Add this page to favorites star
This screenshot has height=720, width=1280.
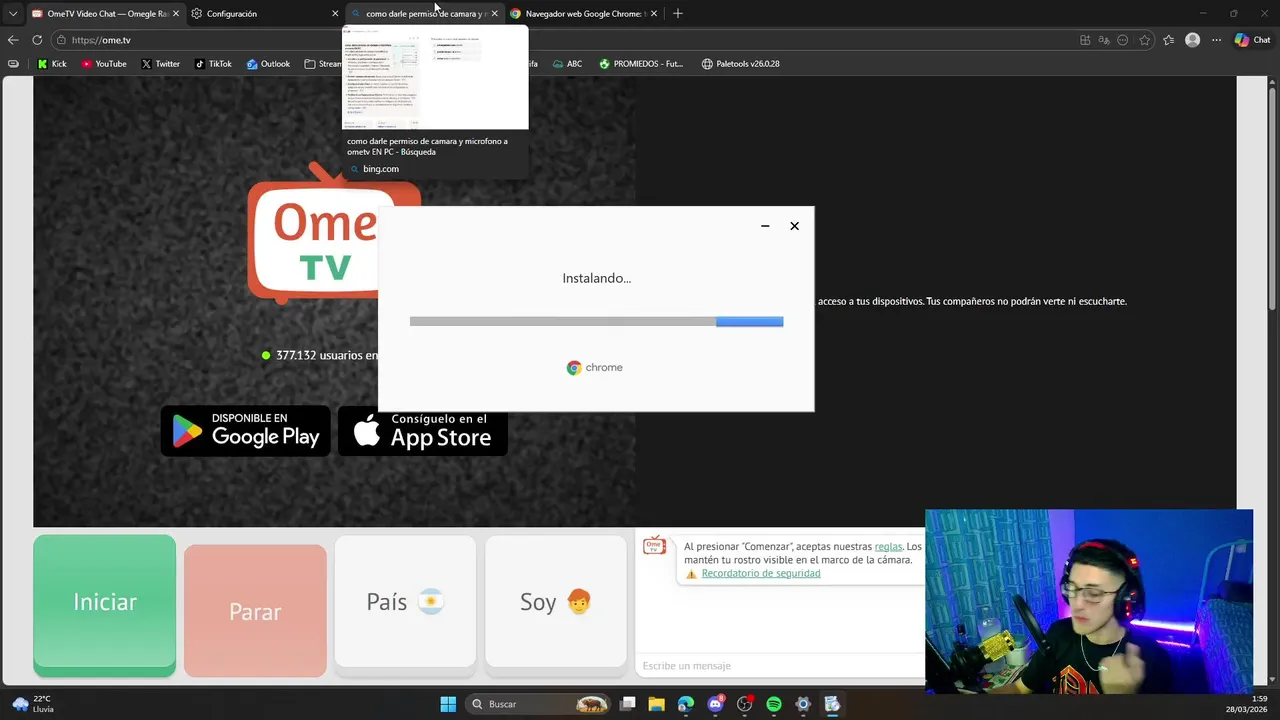point(1145,40)
